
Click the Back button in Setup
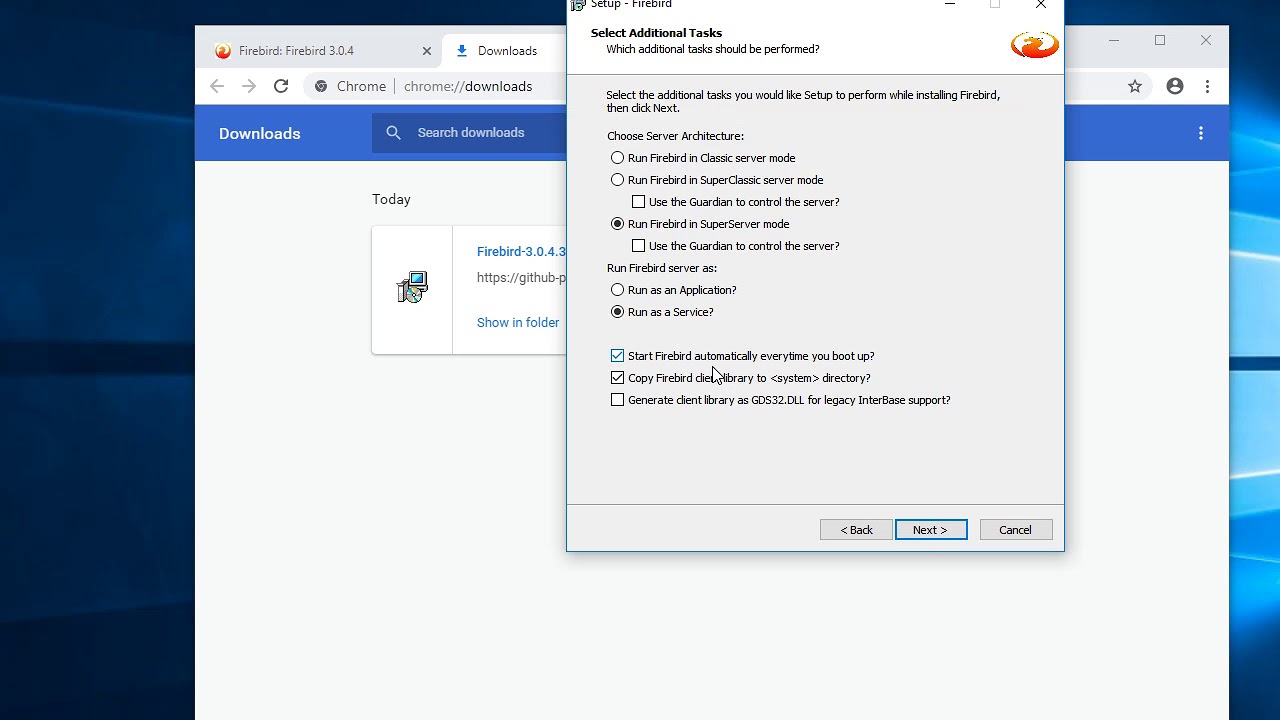pos(856,530)
